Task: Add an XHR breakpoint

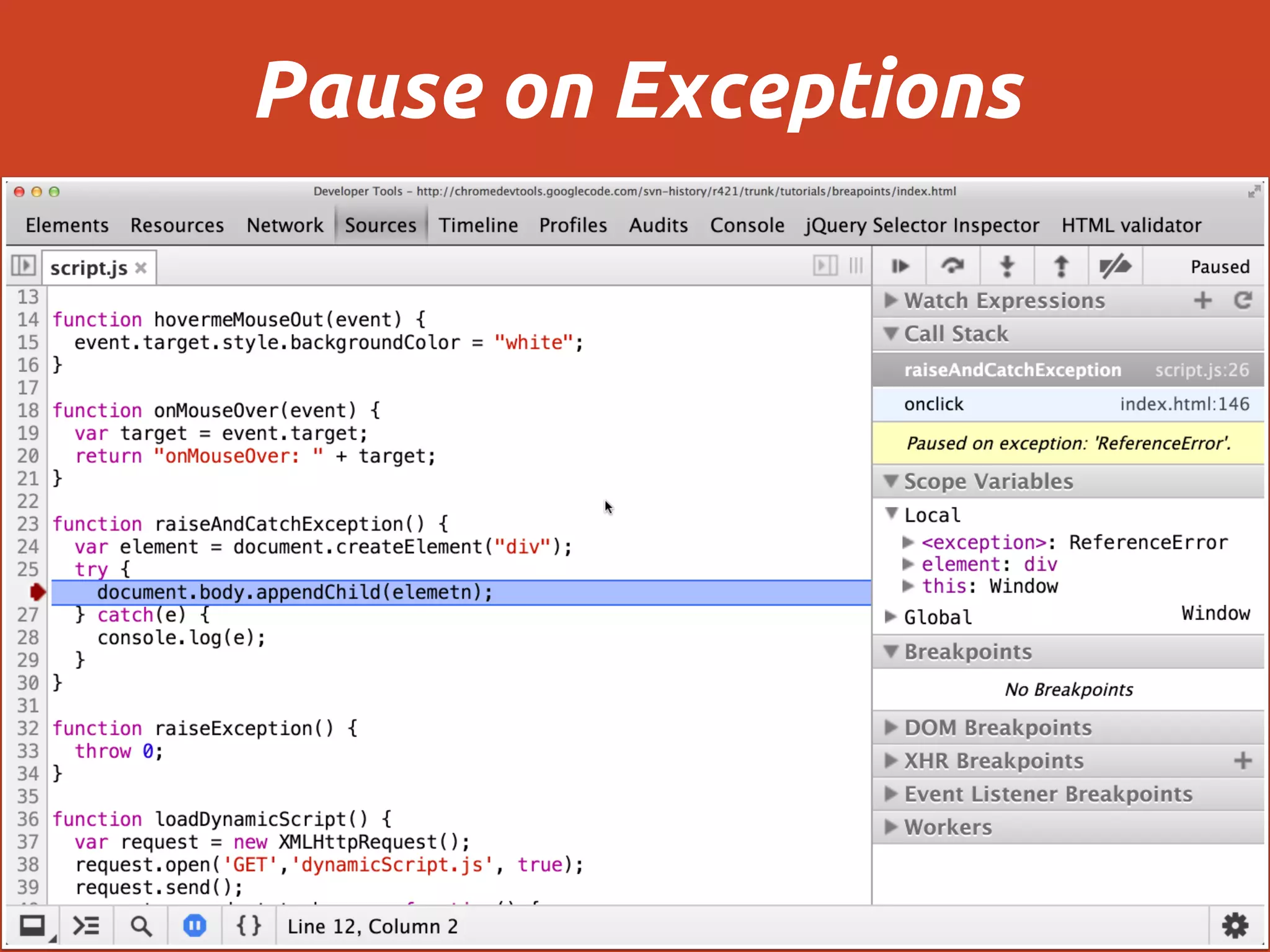Action: [x=1243, y=760]
